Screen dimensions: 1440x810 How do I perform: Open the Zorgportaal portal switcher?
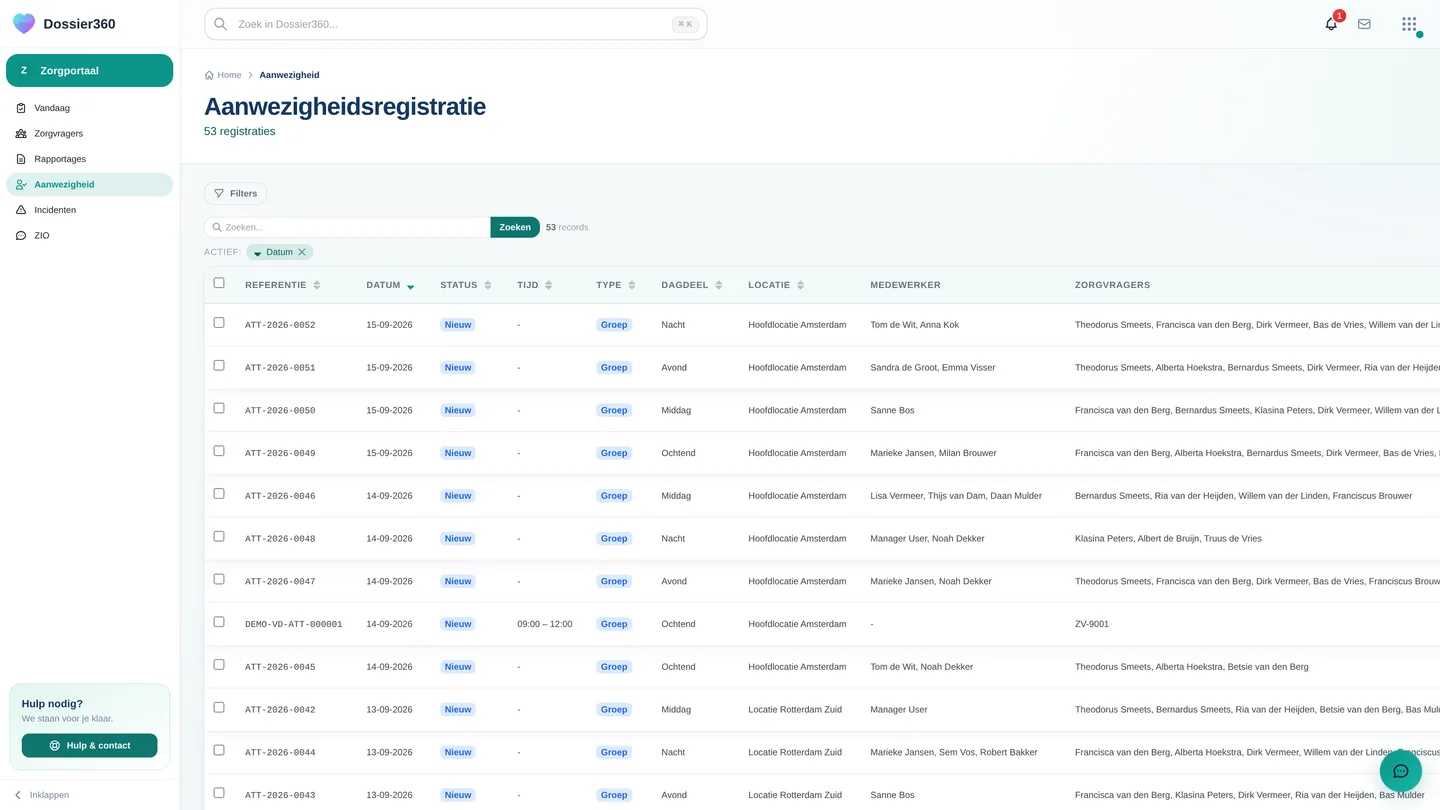[x=90, y=71]
